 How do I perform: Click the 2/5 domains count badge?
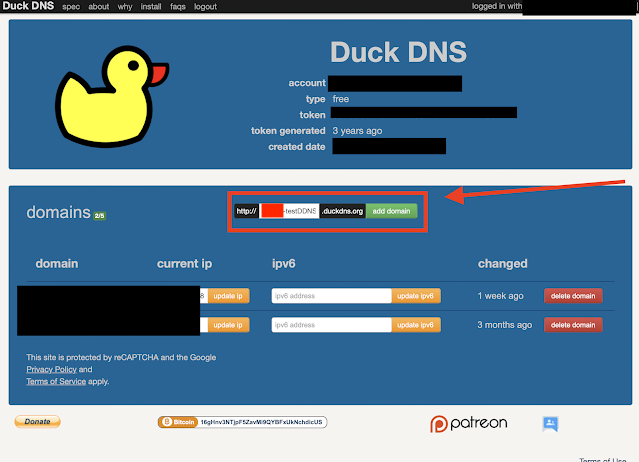pyautogui.click(x=99, y=216)
